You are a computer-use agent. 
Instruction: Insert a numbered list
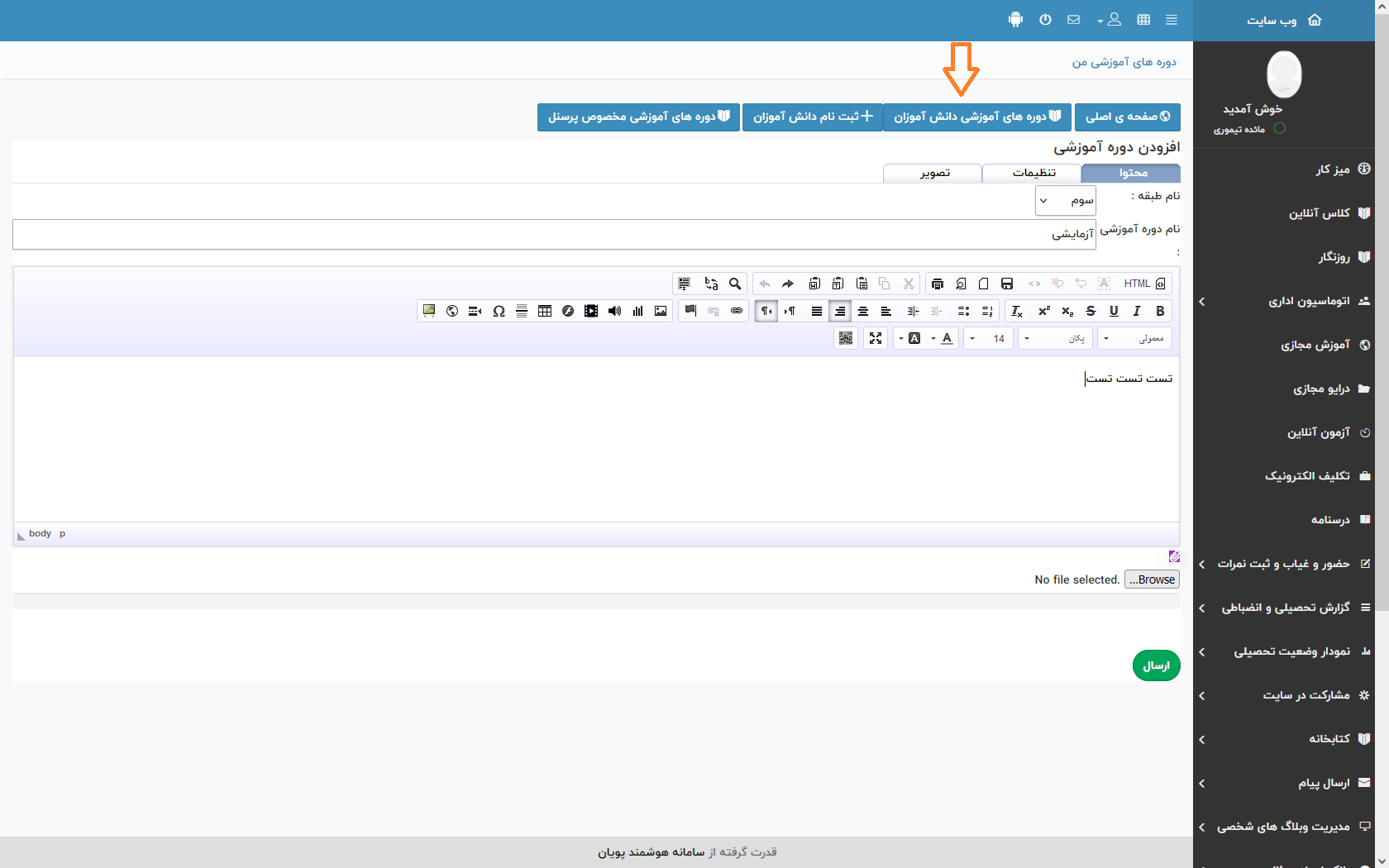(x=987, y=311)
